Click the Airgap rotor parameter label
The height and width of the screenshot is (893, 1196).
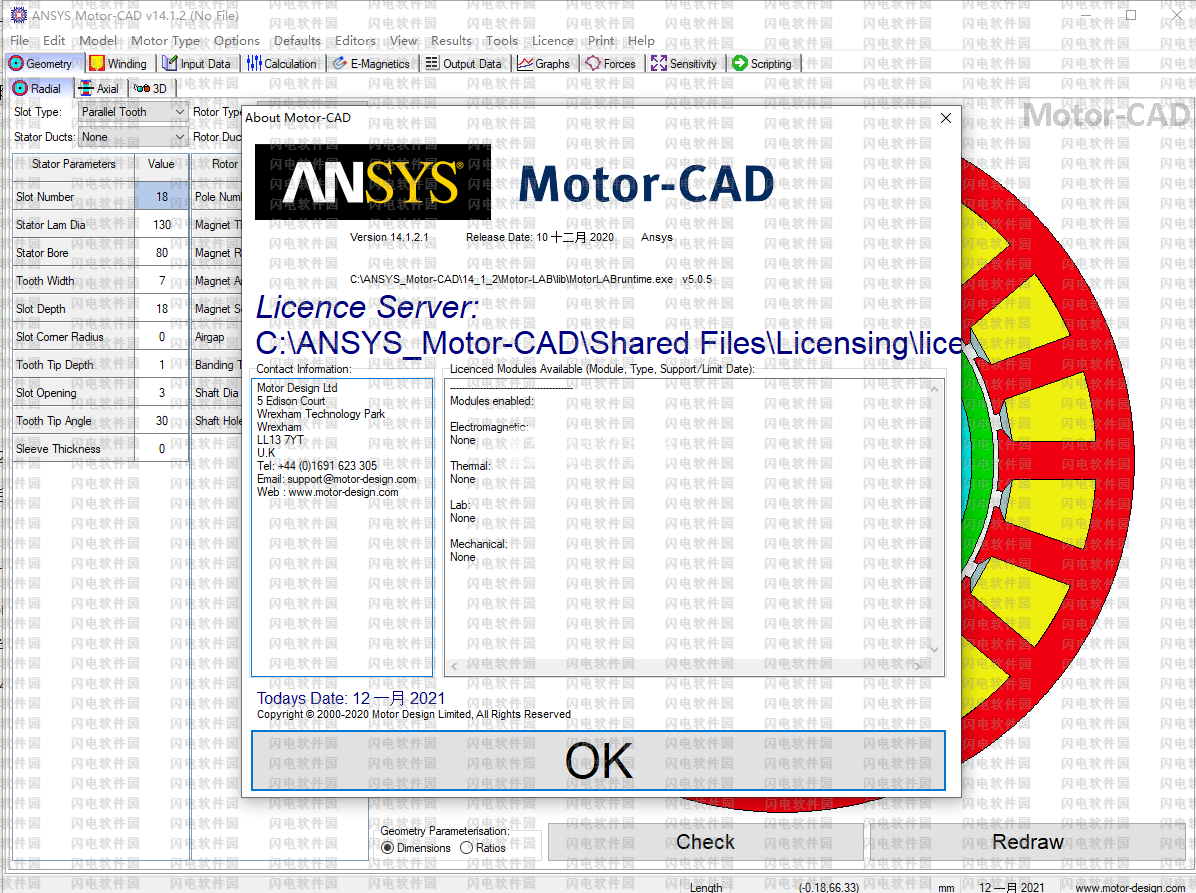point(210,336)
